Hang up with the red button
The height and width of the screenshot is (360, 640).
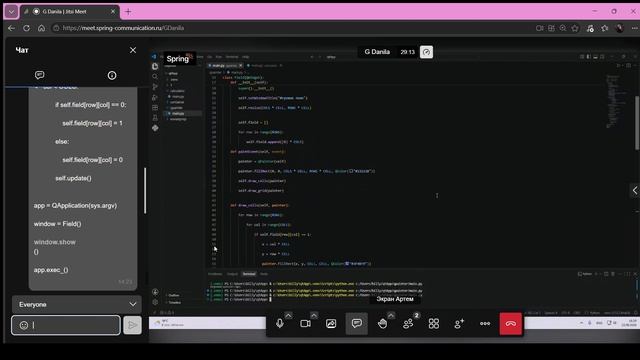511,324
